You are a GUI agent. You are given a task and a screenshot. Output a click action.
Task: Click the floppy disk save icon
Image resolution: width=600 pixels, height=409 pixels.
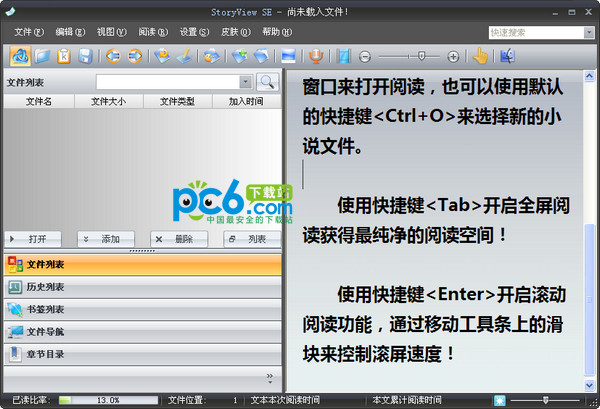(x=85, y=56)
